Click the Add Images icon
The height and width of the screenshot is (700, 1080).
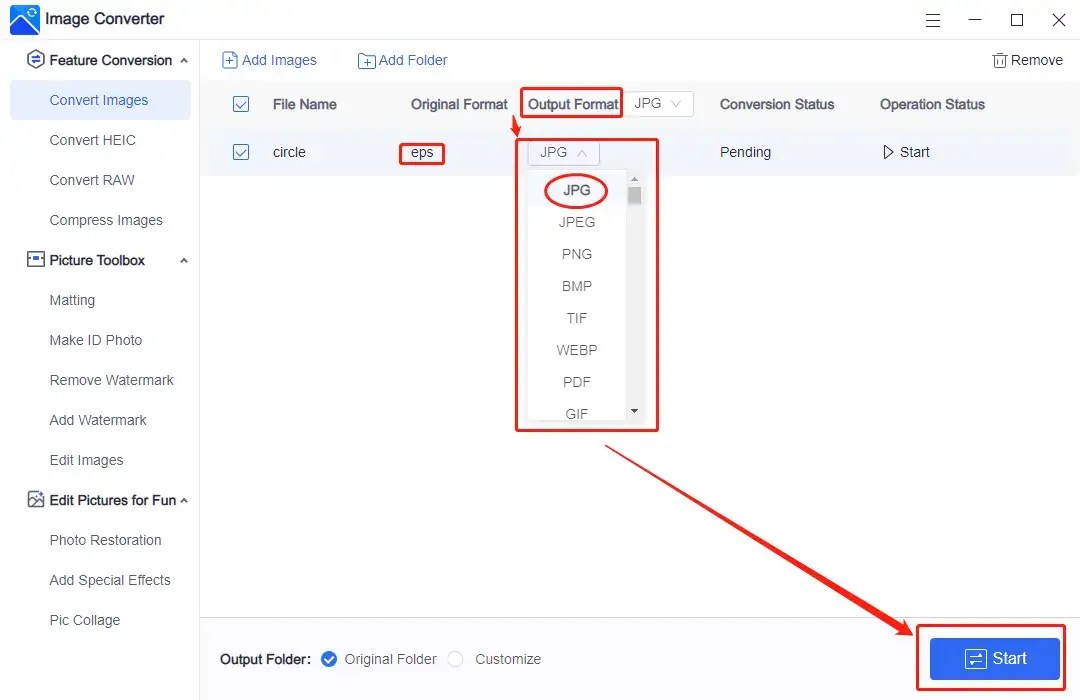click(229, 60)
